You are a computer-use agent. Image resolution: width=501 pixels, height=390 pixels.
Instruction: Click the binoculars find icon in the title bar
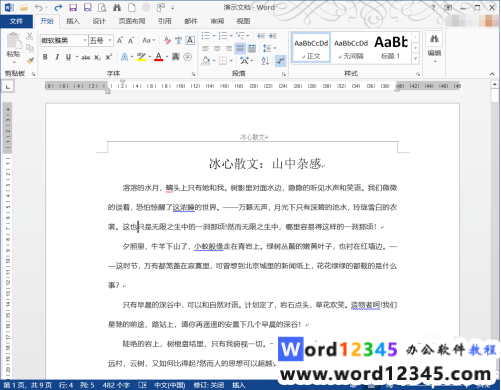[117, 7]
